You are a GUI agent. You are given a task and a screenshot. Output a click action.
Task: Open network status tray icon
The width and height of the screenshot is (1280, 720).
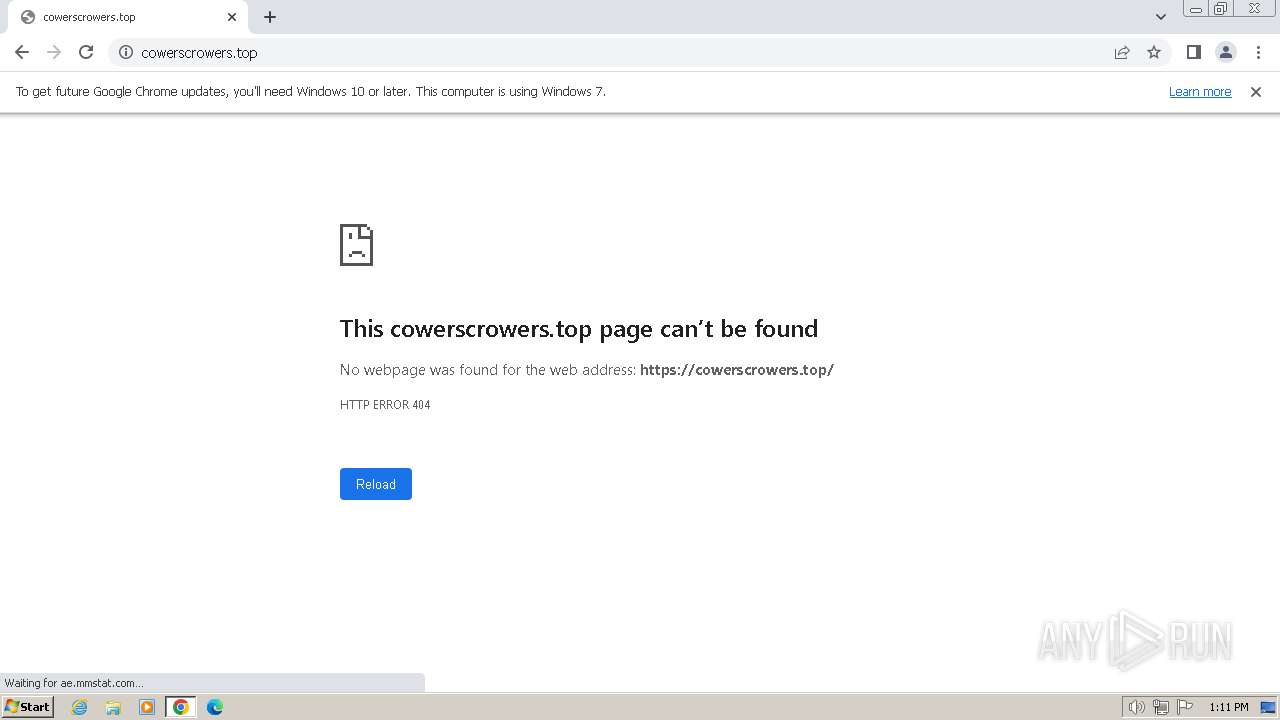click(x=1161, y=707)
